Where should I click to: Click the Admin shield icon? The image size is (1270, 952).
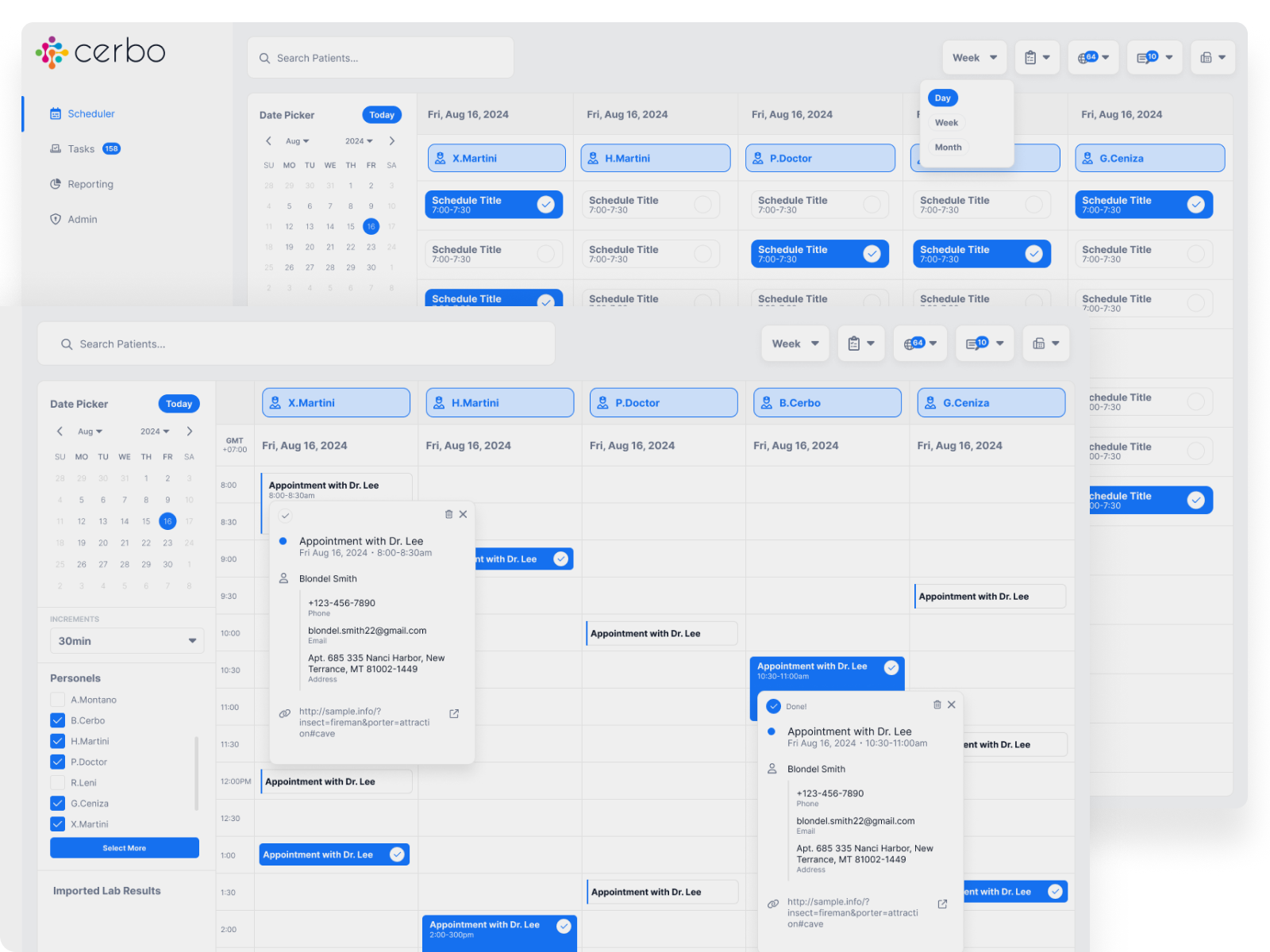(56, 220)
